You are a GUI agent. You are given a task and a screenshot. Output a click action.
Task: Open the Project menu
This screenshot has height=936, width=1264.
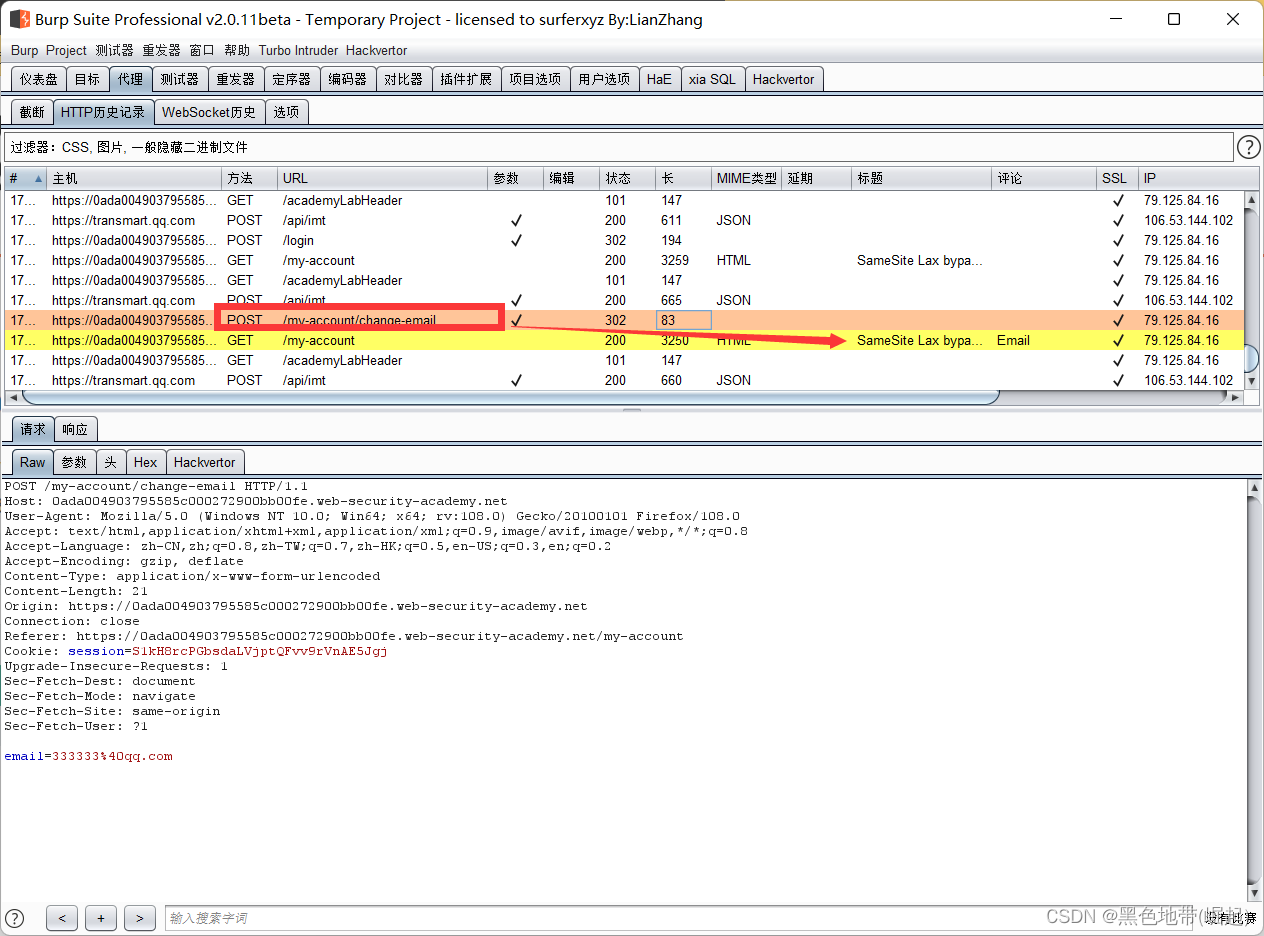[66, 50]
